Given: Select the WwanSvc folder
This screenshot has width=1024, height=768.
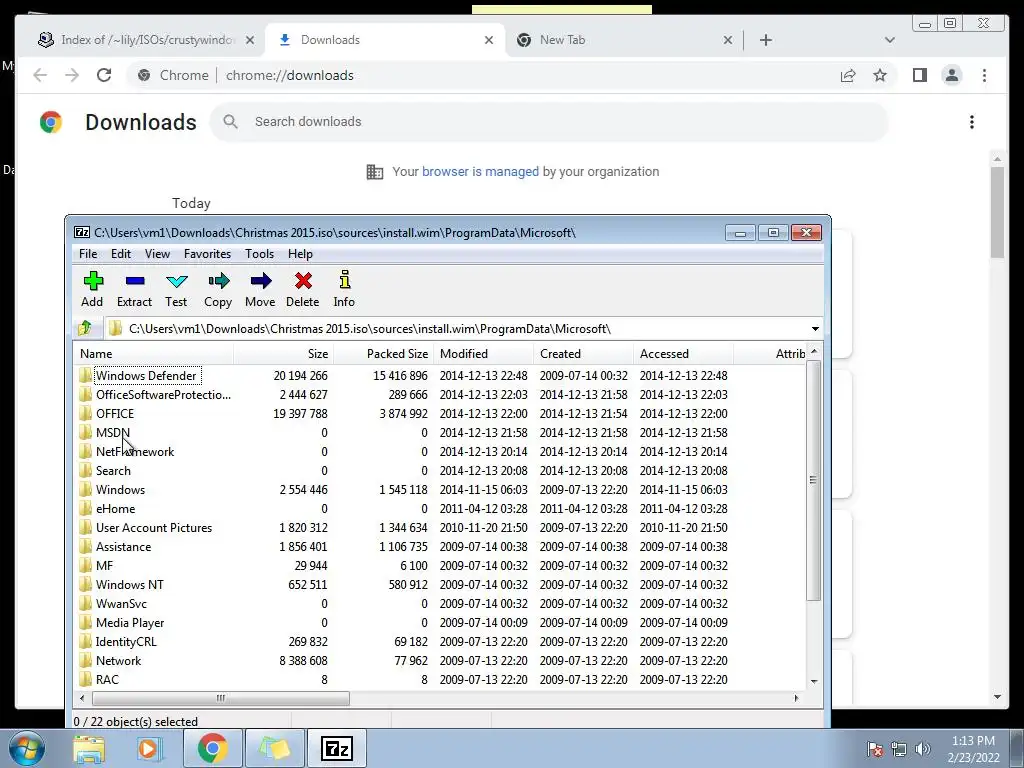Looking at the screenshot, I should click(121, 603).
